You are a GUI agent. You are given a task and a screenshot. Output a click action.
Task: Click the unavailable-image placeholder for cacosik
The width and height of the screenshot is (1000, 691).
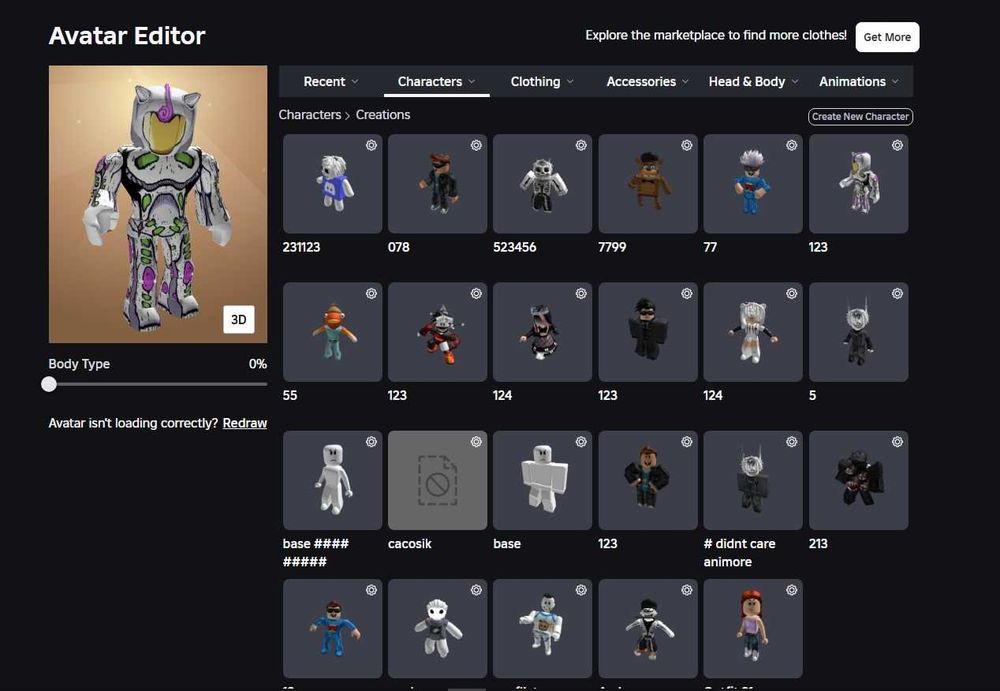click(438, 480)
